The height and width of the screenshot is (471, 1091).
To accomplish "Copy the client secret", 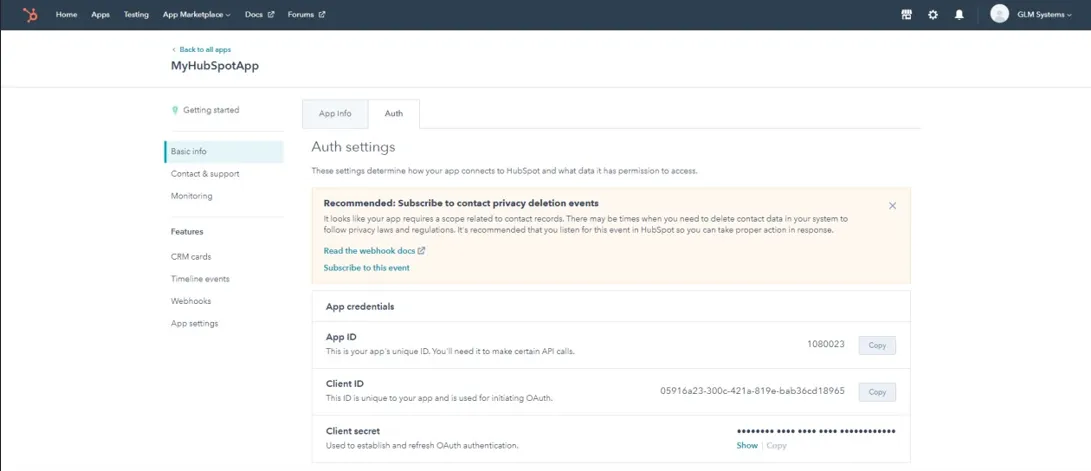I will coord(777,445).
